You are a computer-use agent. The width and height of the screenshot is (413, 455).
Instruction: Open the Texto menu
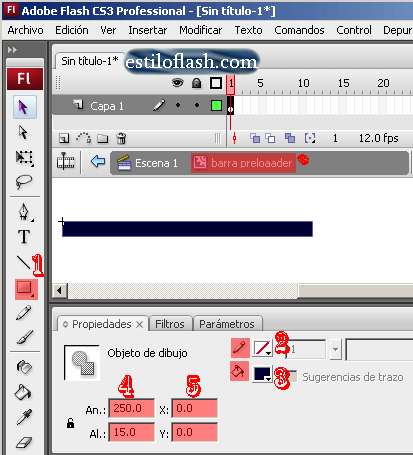tap(248, 30)
